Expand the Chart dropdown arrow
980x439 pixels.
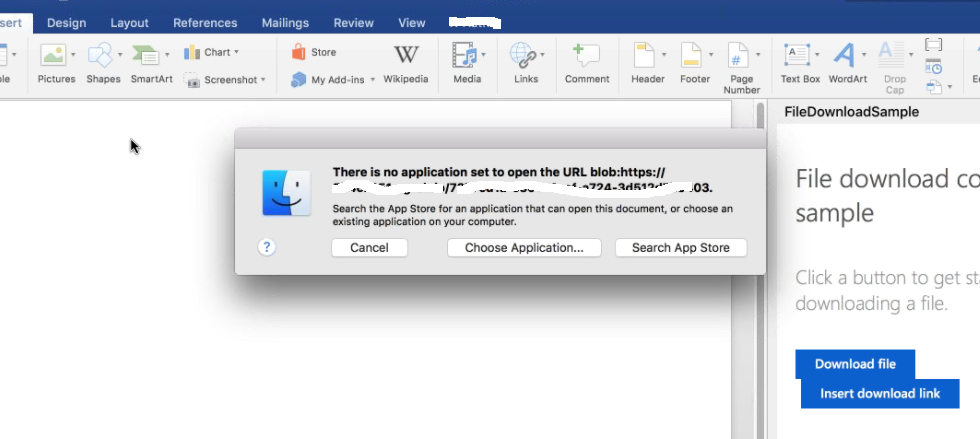[236, 53]
